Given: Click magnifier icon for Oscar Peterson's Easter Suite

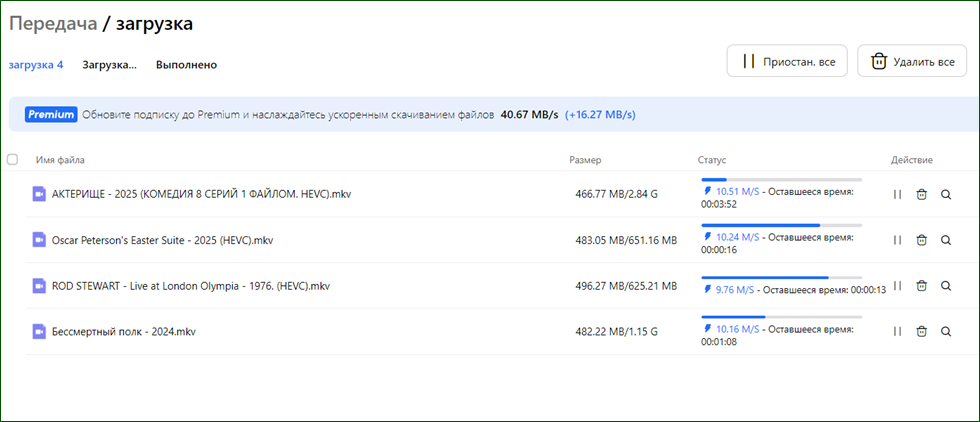Looking at the screenshot, I should (x=946, y=240).
